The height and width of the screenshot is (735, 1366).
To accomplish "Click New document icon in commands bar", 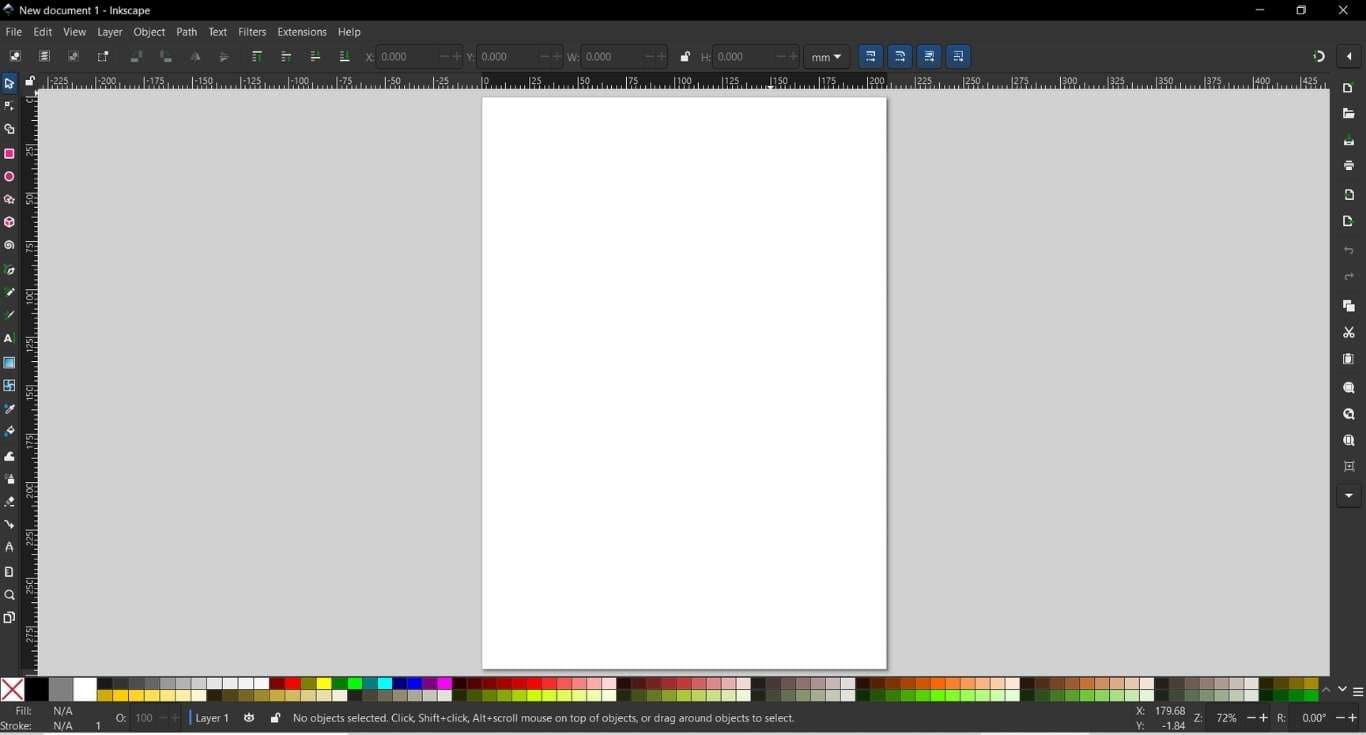I will click(1349, 89).
